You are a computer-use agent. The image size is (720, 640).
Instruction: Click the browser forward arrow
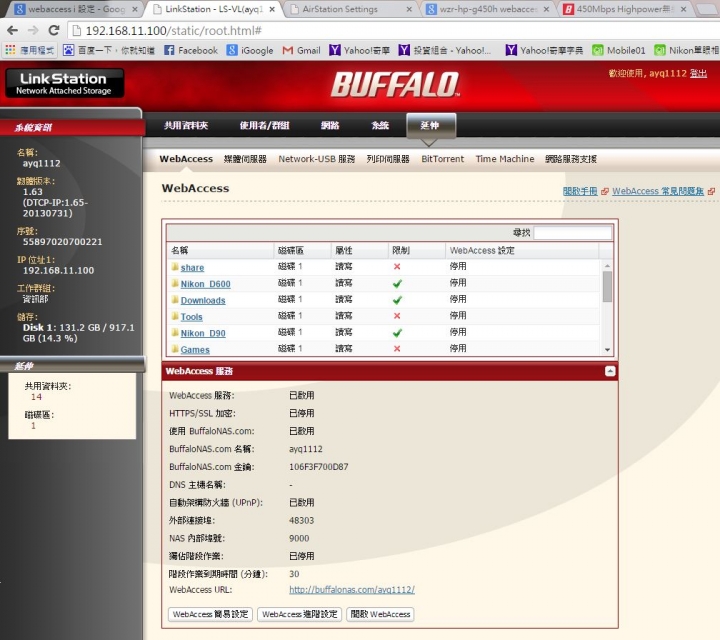point(33,30)
